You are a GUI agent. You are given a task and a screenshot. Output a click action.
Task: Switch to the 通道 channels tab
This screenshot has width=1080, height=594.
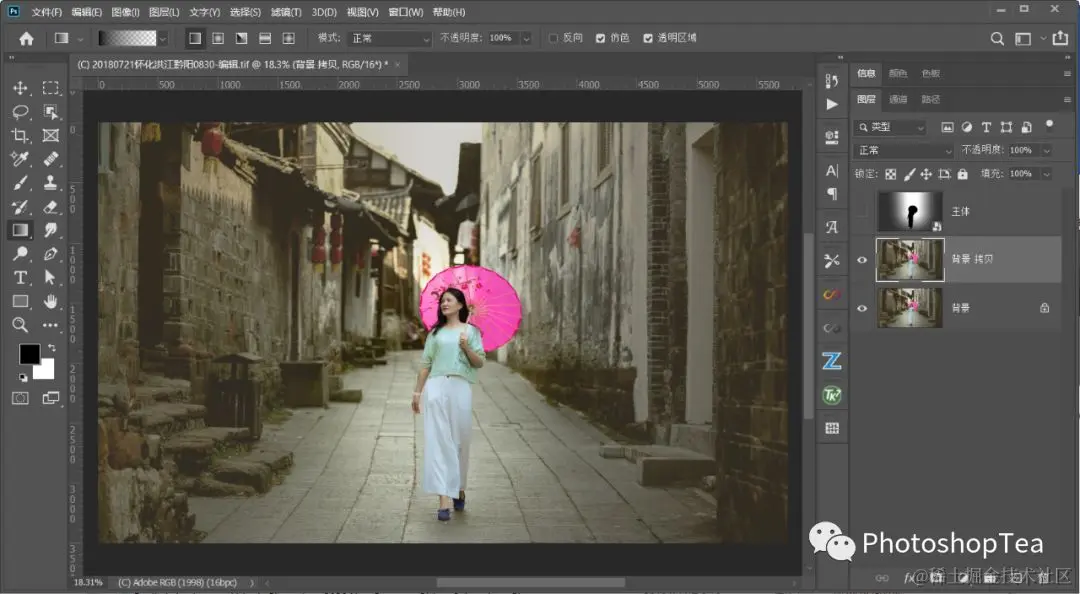[898, 99]
